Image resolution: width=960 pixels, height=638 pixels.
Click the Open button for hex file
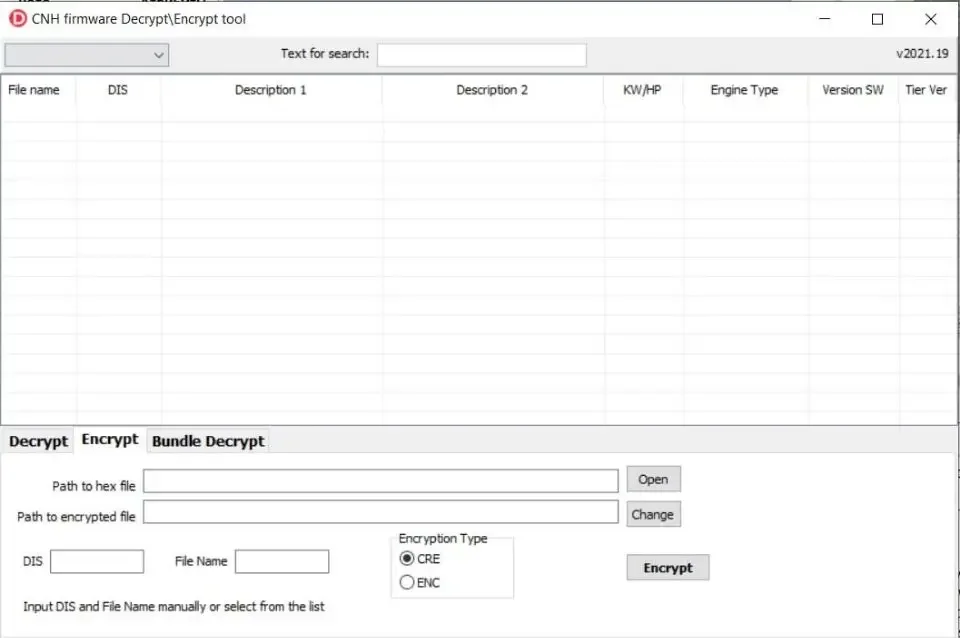653,479
